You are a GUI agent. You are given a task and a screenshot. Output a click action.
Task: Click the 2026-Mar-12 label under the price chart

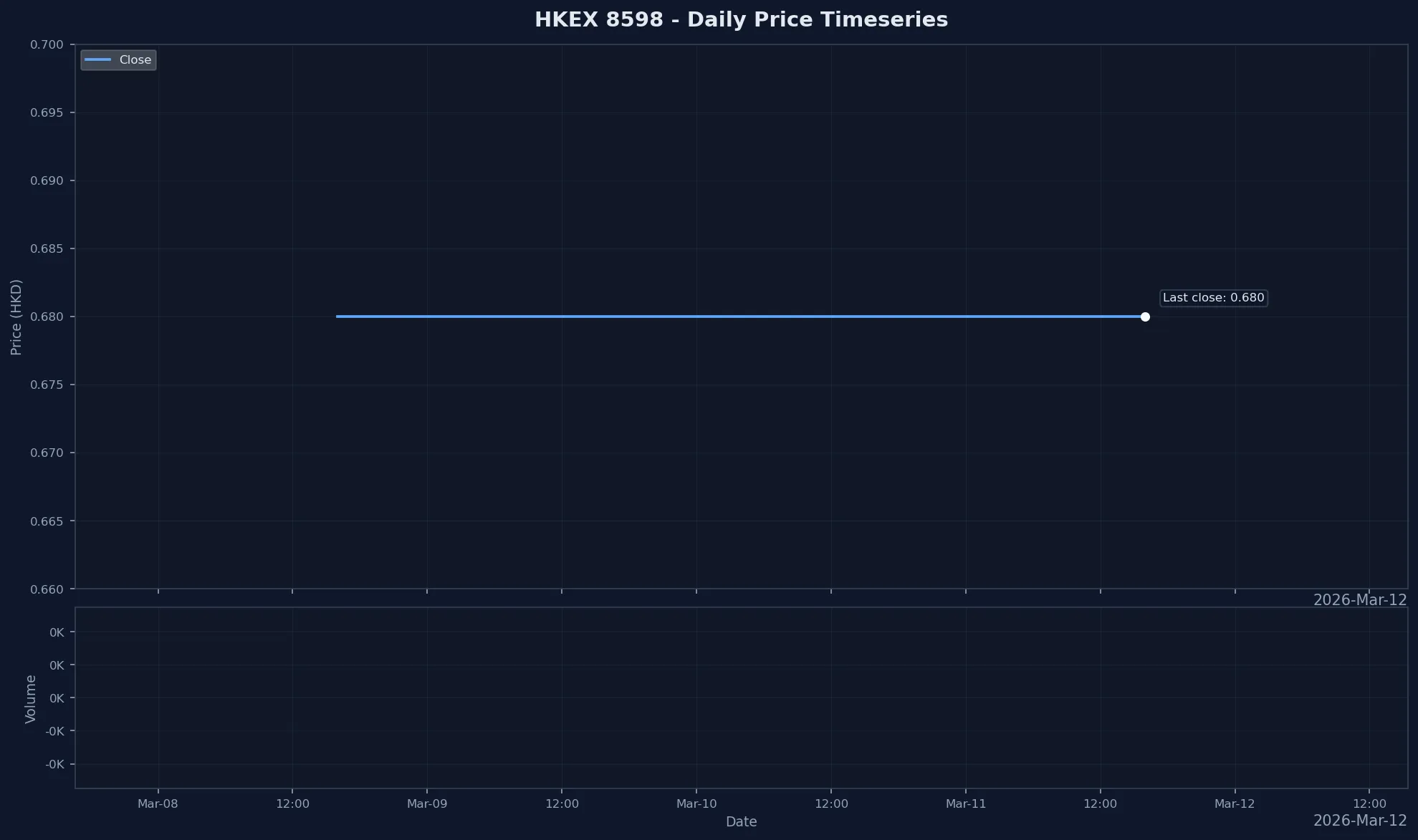(1361, 599)
